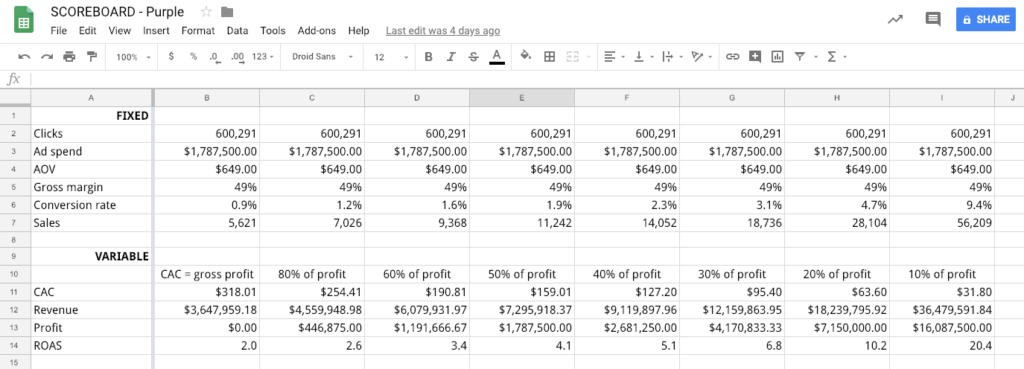Select column E header

click(522, 98)
